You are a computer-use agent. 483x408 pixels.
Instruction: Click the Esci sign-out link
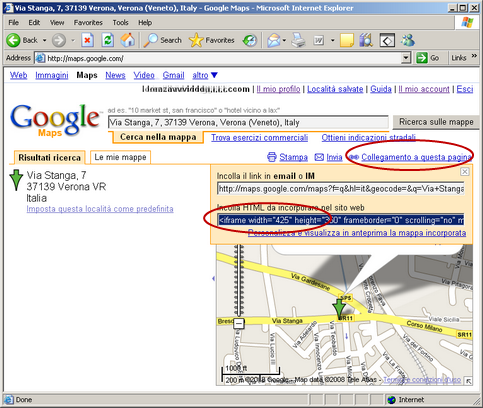click(x=465, y=89)
